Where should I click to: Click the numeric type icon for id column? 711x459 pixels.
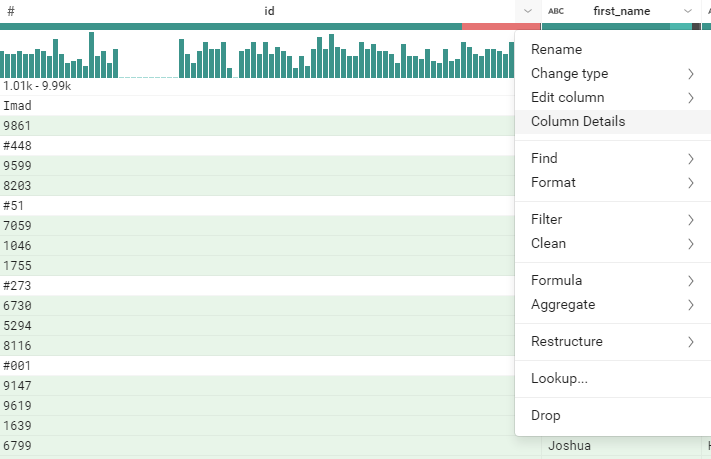10,10
